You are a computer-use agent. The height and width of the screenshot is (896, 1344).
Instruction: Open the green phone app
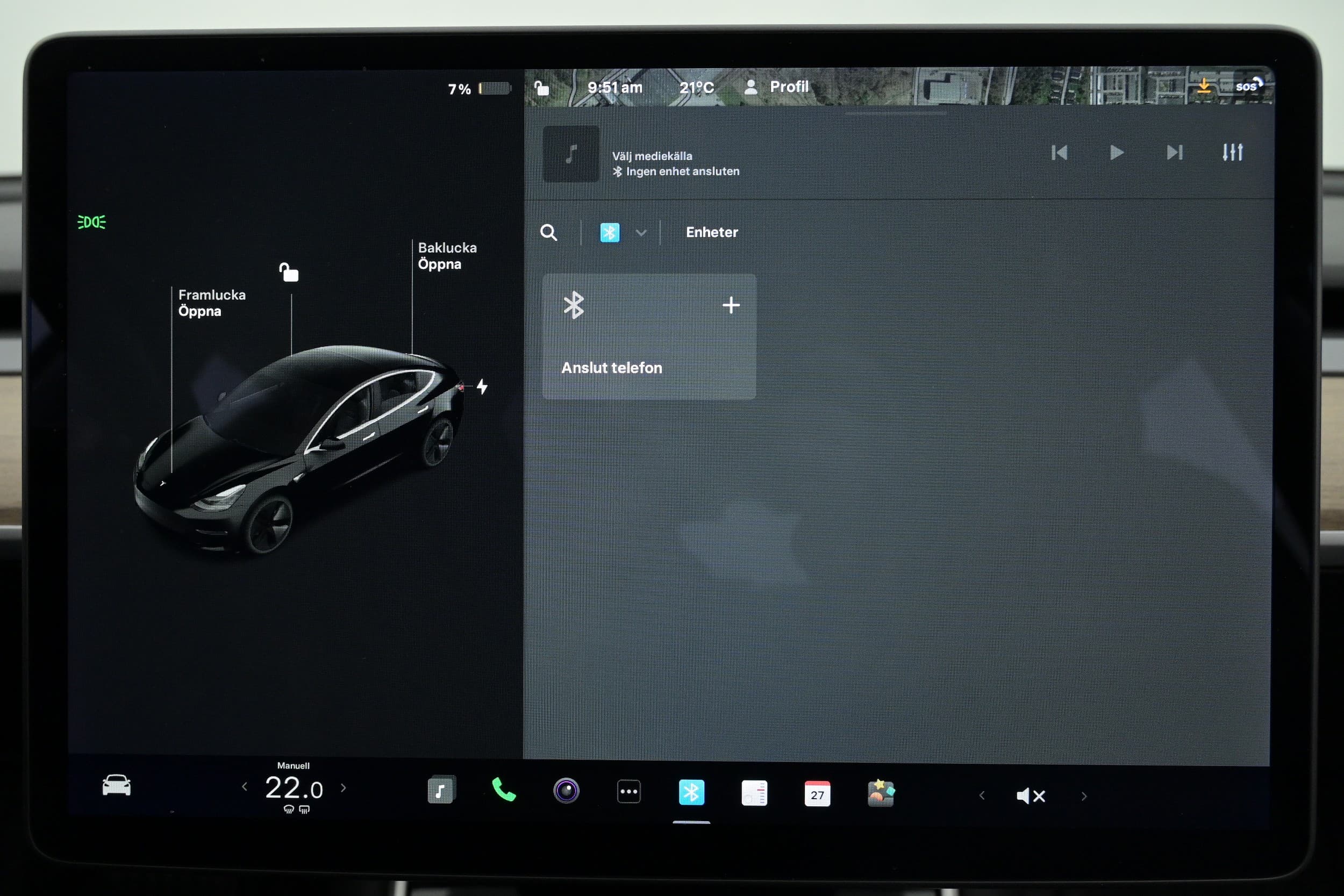click(x=503, y=790)
